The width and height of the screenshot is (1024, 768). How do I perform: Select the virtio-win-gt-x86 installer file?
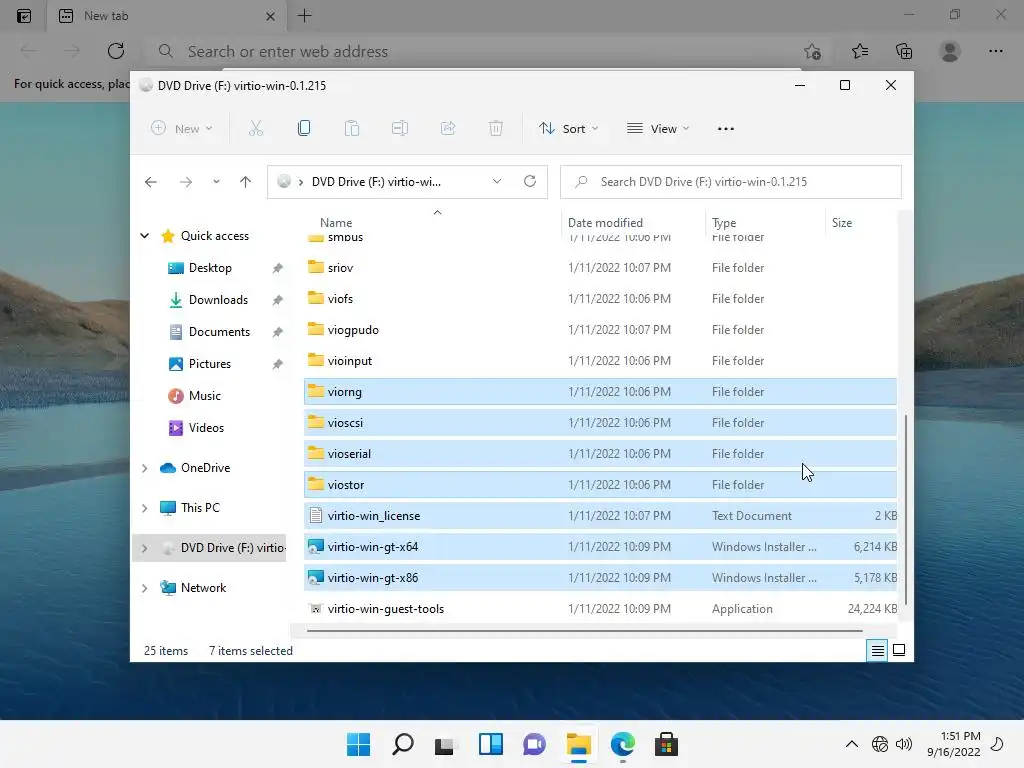[600, 578]
